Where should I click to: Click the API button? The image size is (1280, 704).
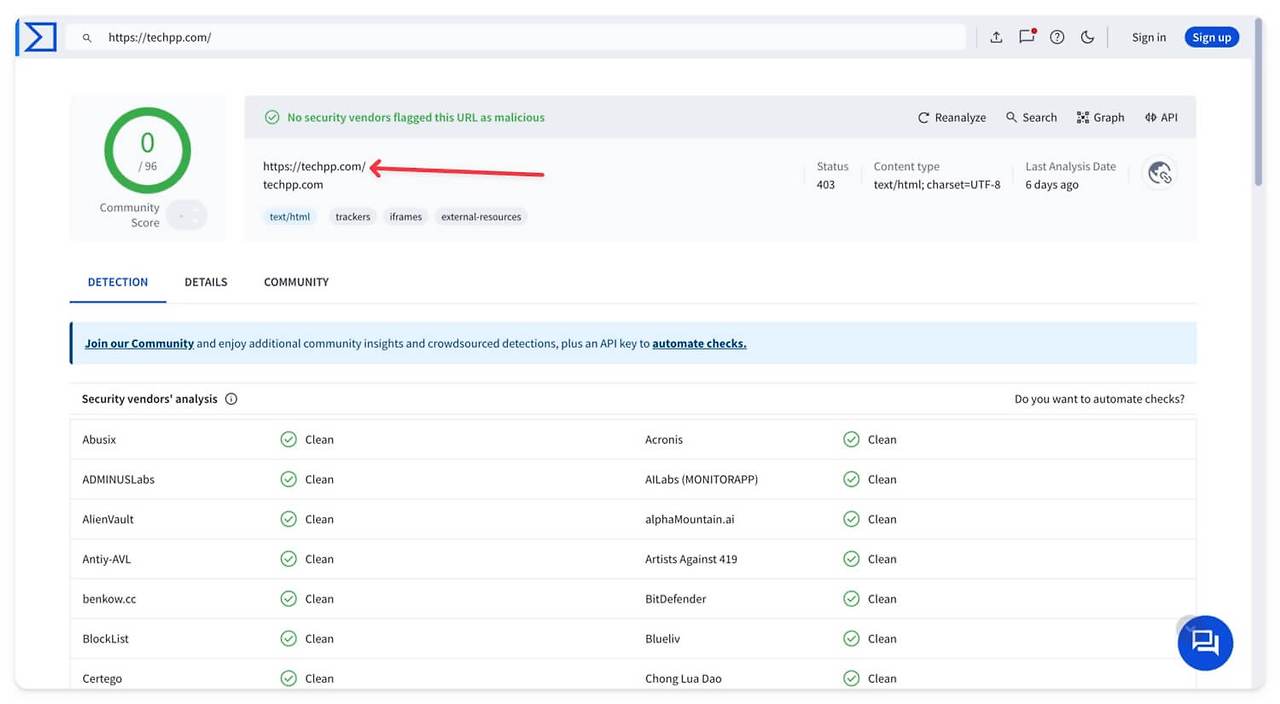(x=1161, y=117)
